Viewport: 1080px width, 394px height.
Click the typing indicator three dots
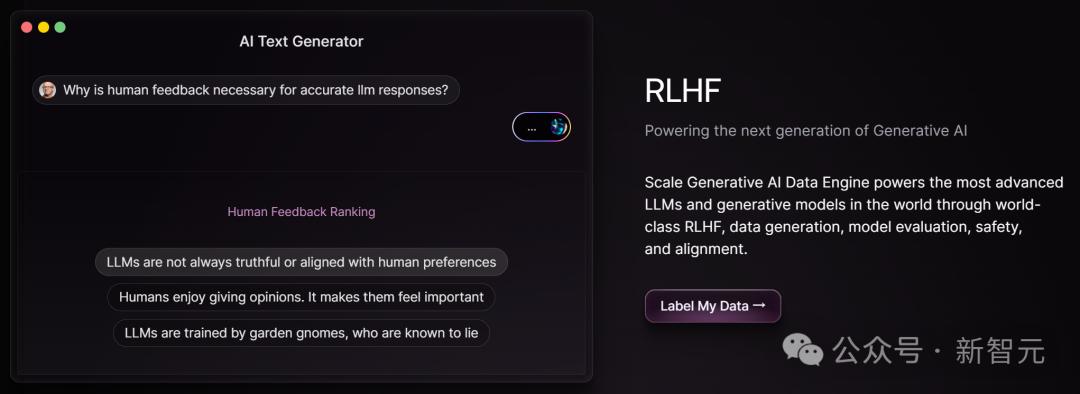coord(531,128)
